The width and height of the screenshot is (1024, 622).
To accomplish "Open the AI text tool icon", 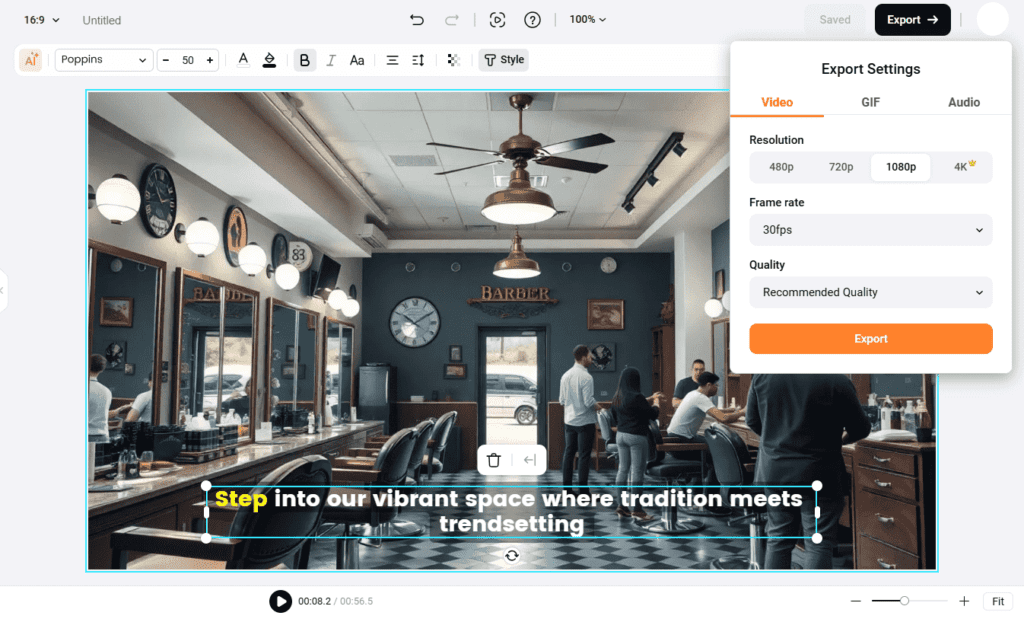I will (x=31, y=60).
